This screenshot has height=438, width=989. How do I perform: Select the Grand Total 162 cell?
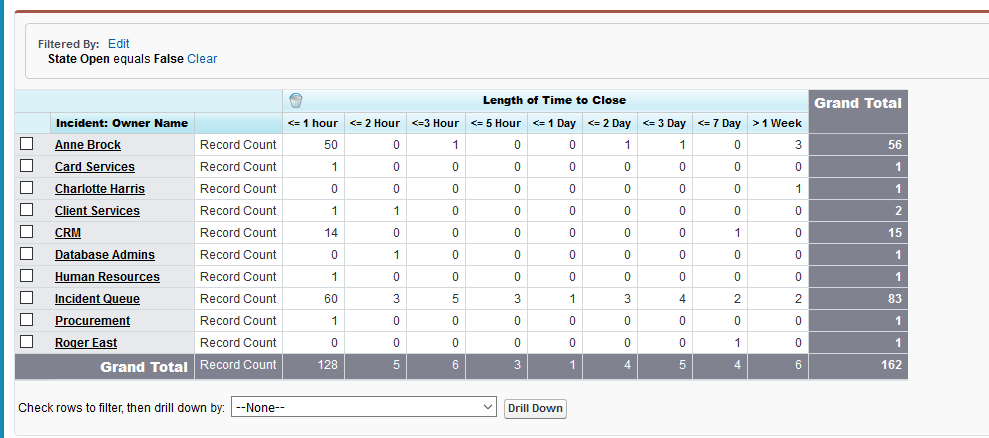(858, 365)
